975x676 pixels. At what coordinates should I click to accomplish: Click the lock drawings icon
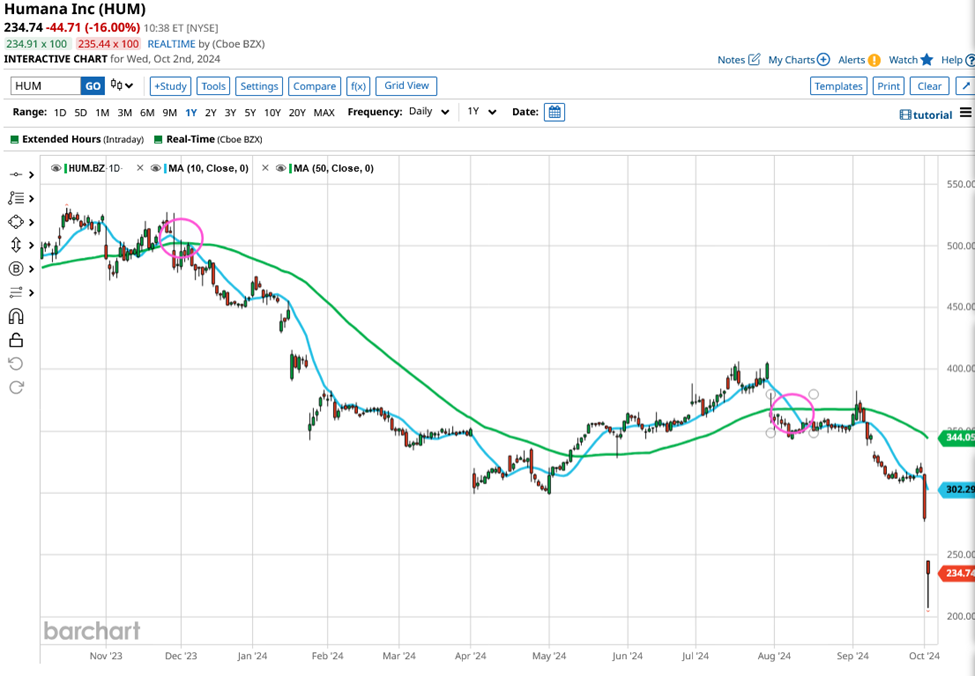(16, 341)
